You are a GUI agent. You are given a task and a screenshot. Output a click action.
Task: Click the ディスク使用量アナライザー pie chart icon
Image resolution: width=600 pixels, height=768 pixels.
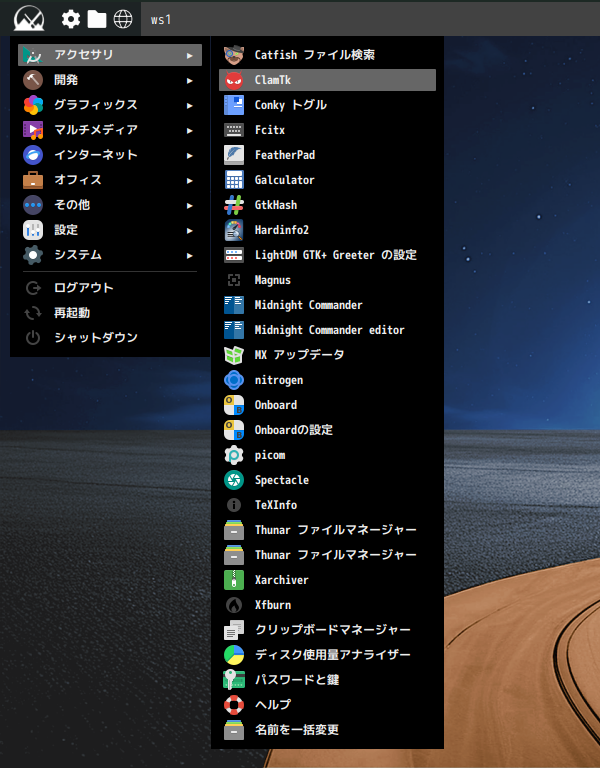pos(234,655)
